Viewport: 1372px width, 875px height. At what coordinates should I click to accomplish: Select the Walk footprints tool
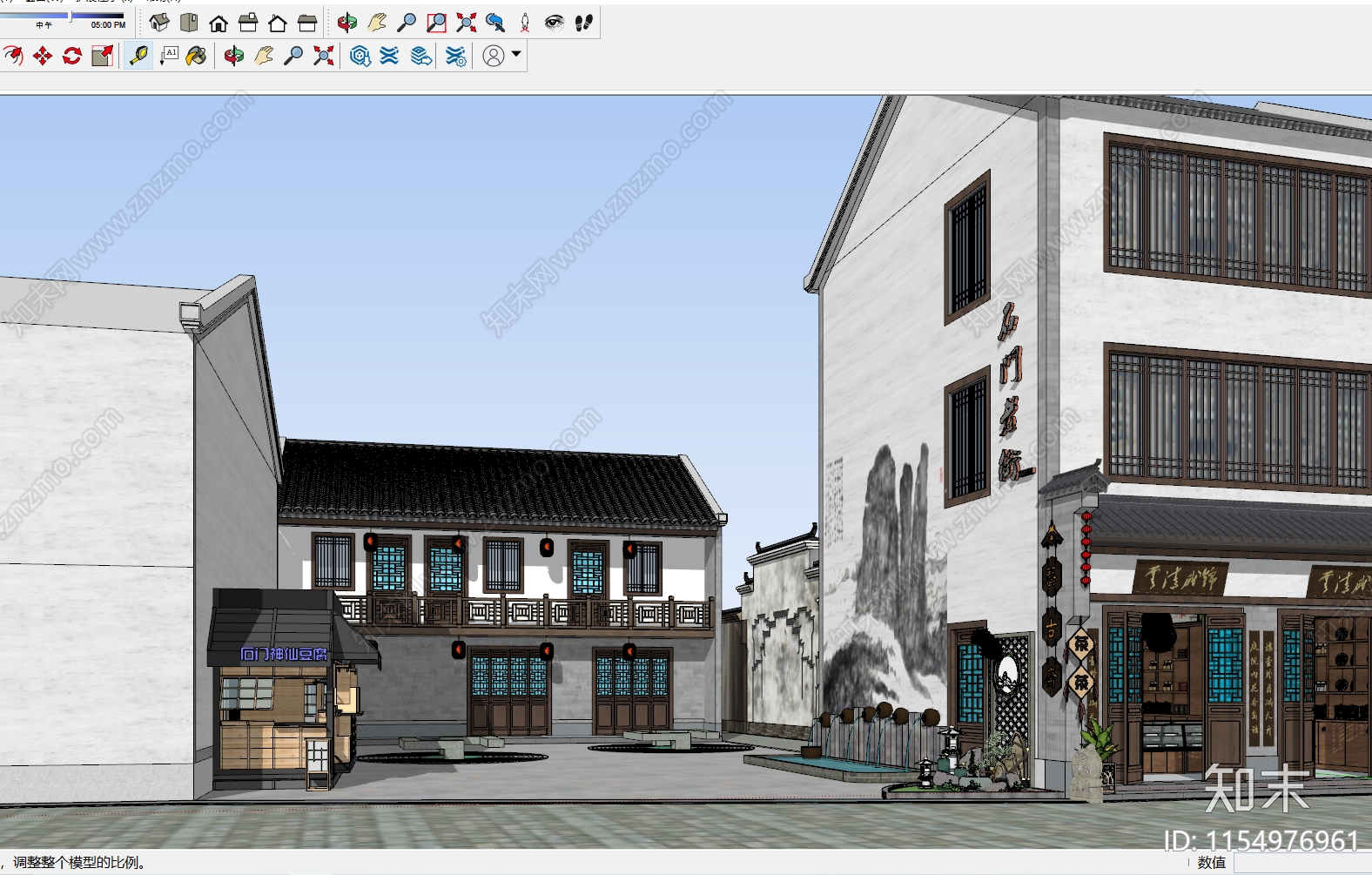pyautogui.click(x=584, y=22)
